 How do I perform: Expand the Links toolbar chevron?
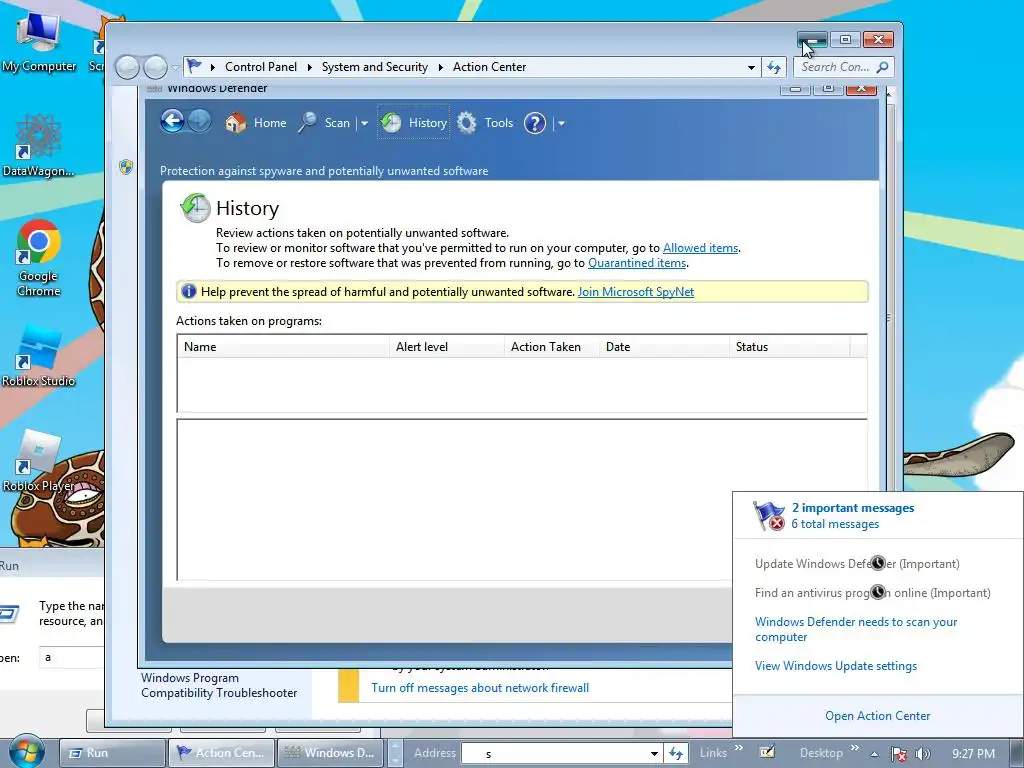739,748
